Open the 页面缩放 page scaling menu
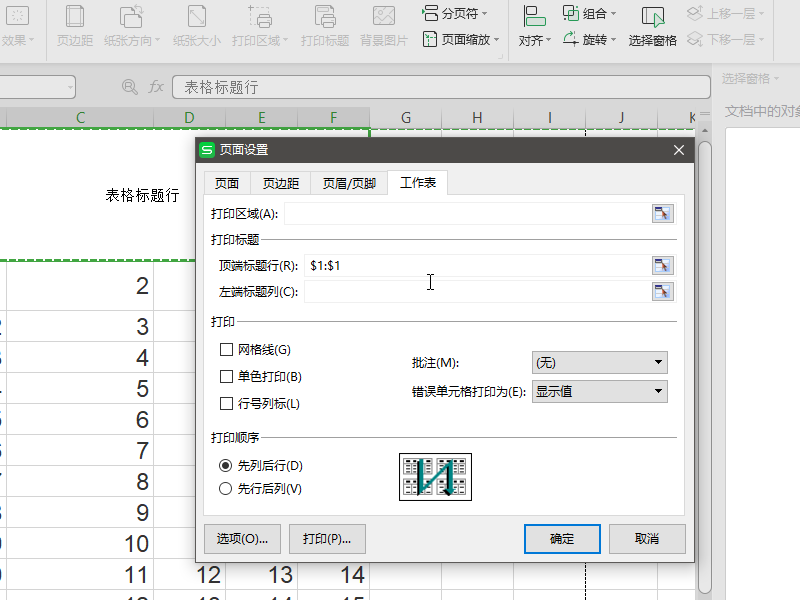Viewport: 800px width, 600px height. pyautogui.click(x=461, y=39)
